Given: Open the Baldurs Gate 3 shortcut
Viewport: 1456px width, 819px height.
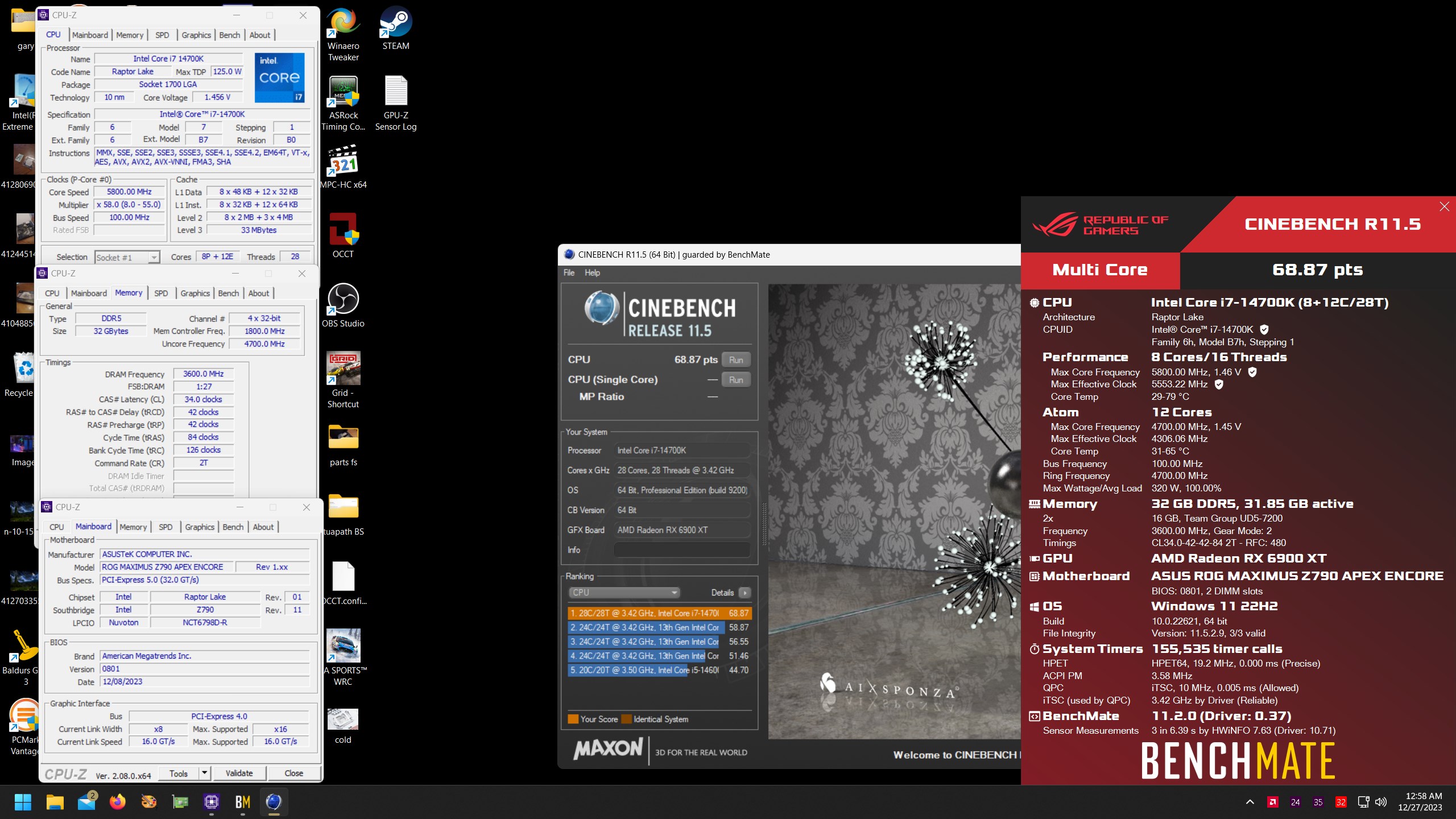Looking at the screenshot, I should pos(22,659).
